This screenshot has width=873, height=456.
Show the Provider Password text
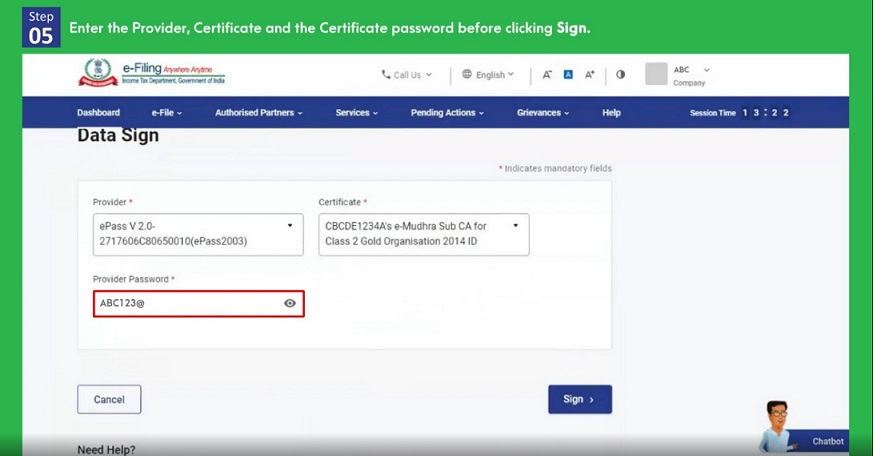290,302
